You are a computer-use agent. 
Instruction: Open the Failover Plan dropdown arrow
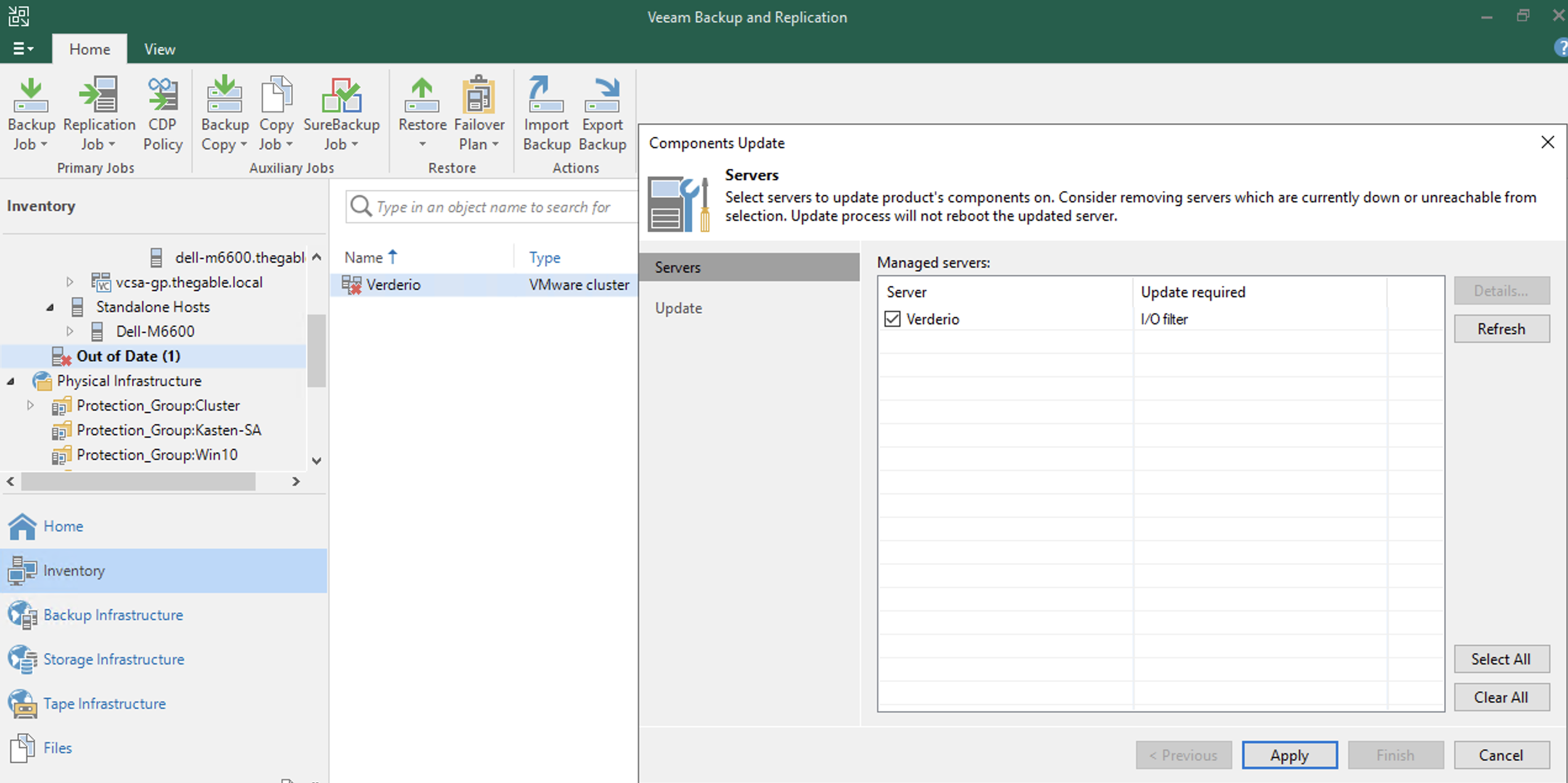click(495, 144)
